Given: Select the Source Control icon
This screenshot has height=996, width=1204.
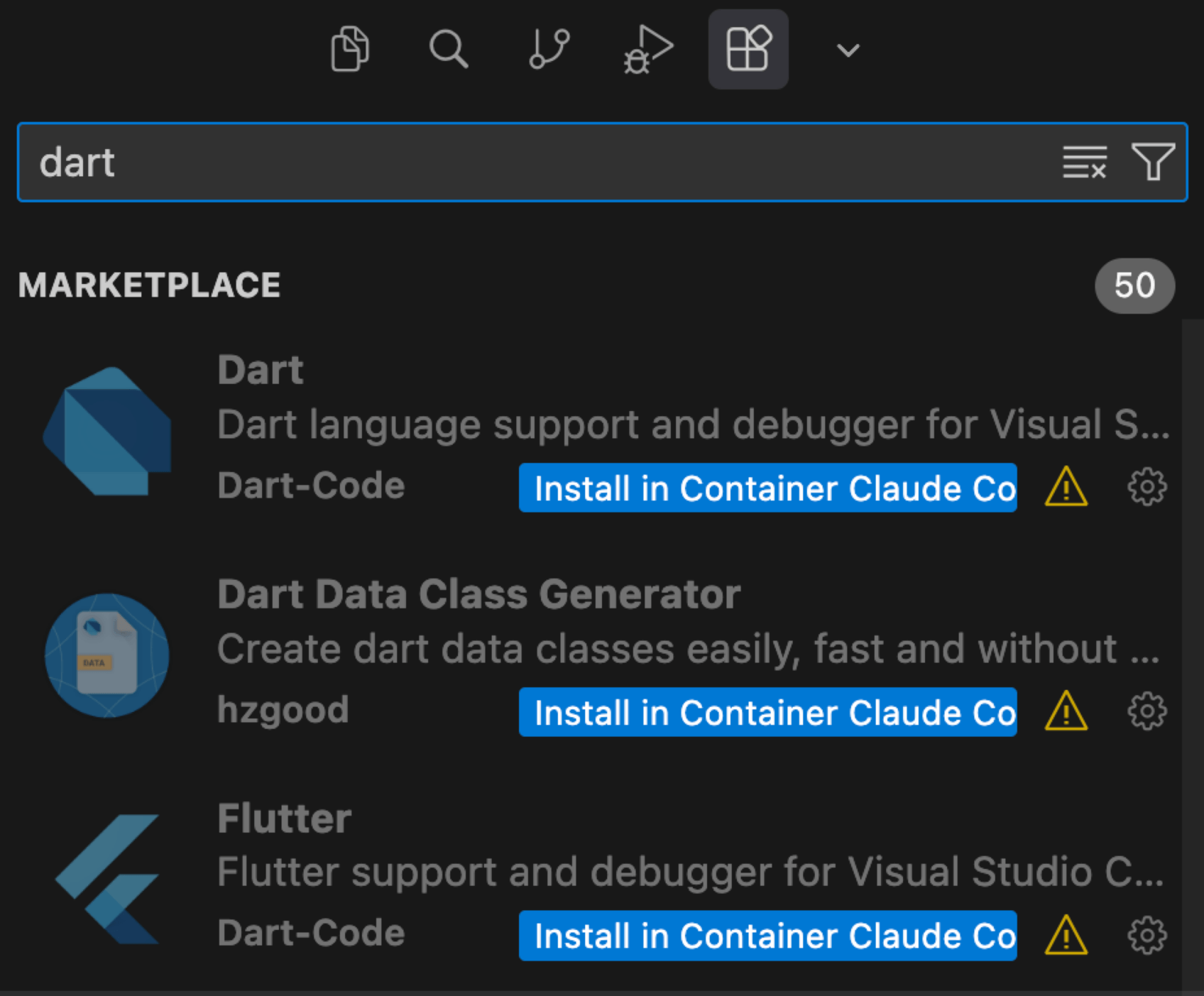Looking at the screenshot, I should (x=549, y=49).
